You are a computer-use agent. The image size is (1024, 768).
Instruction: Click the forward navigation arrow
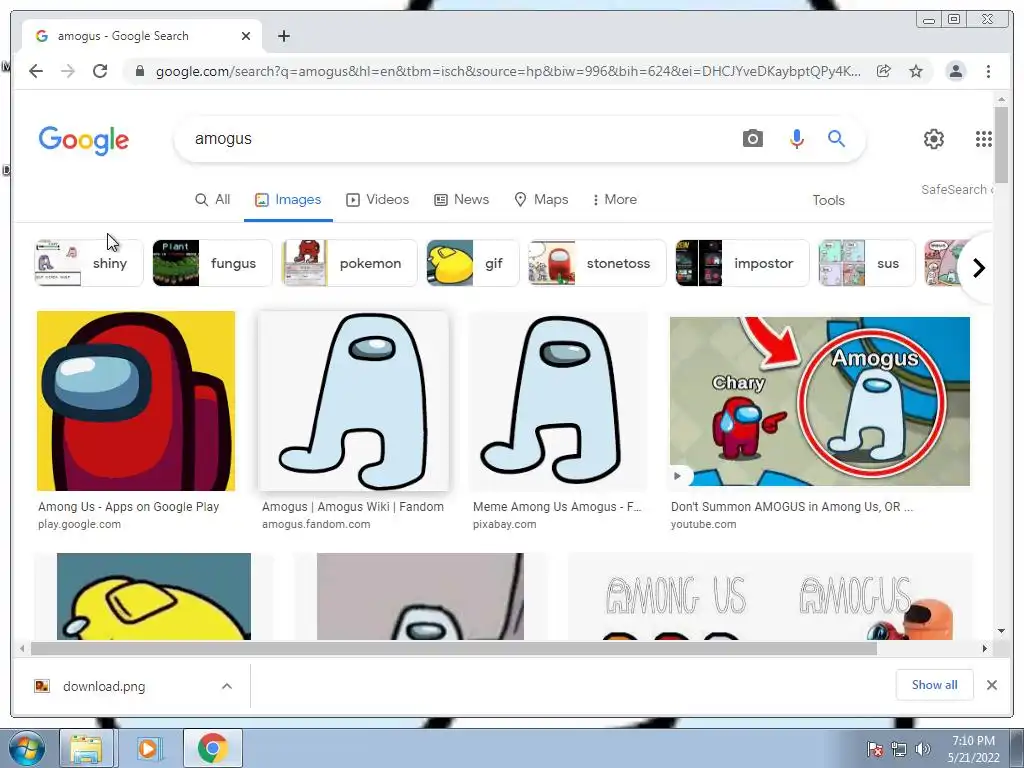tap(68, 71)
